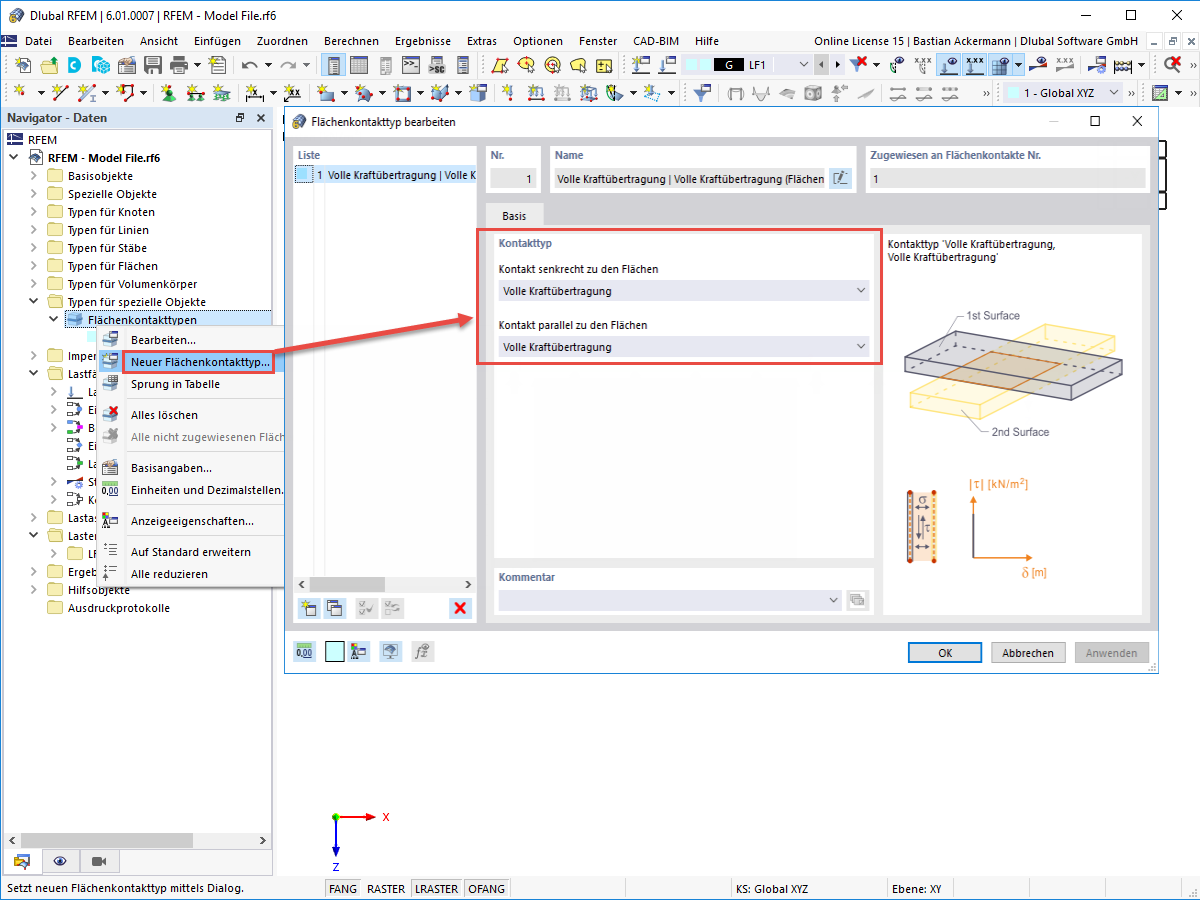The image size is (1200, 900).
Task: Open the Datei menu
Action: point(38,41)
